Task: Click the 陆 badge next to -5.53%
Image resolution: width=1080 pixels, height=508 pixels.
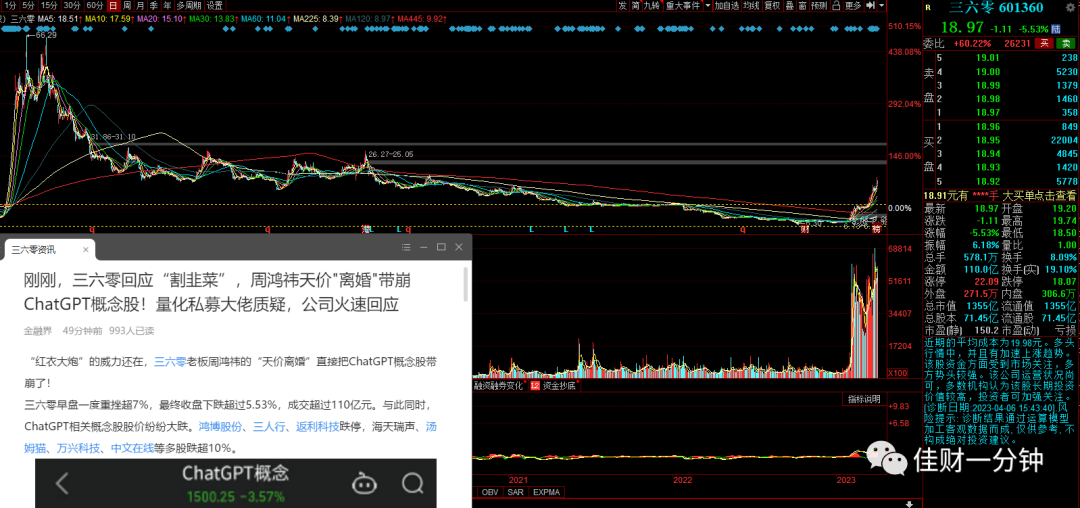Action: point(1054,29)
